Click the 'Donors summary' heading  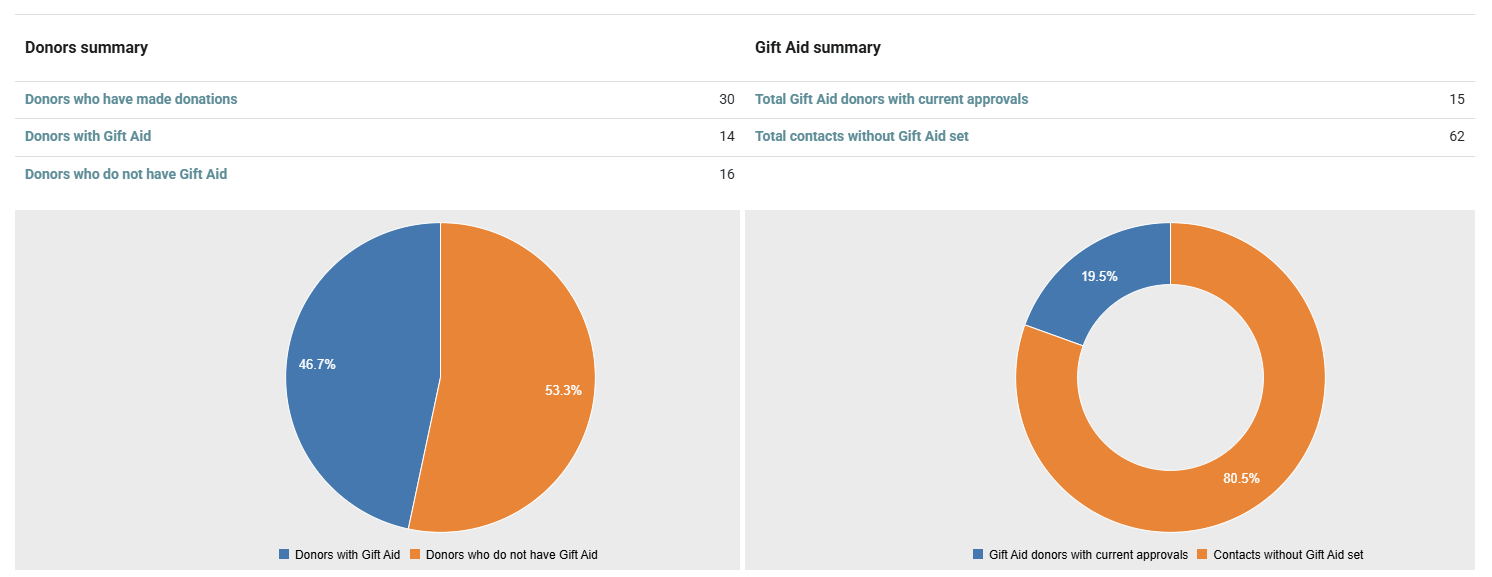(86, 47)
